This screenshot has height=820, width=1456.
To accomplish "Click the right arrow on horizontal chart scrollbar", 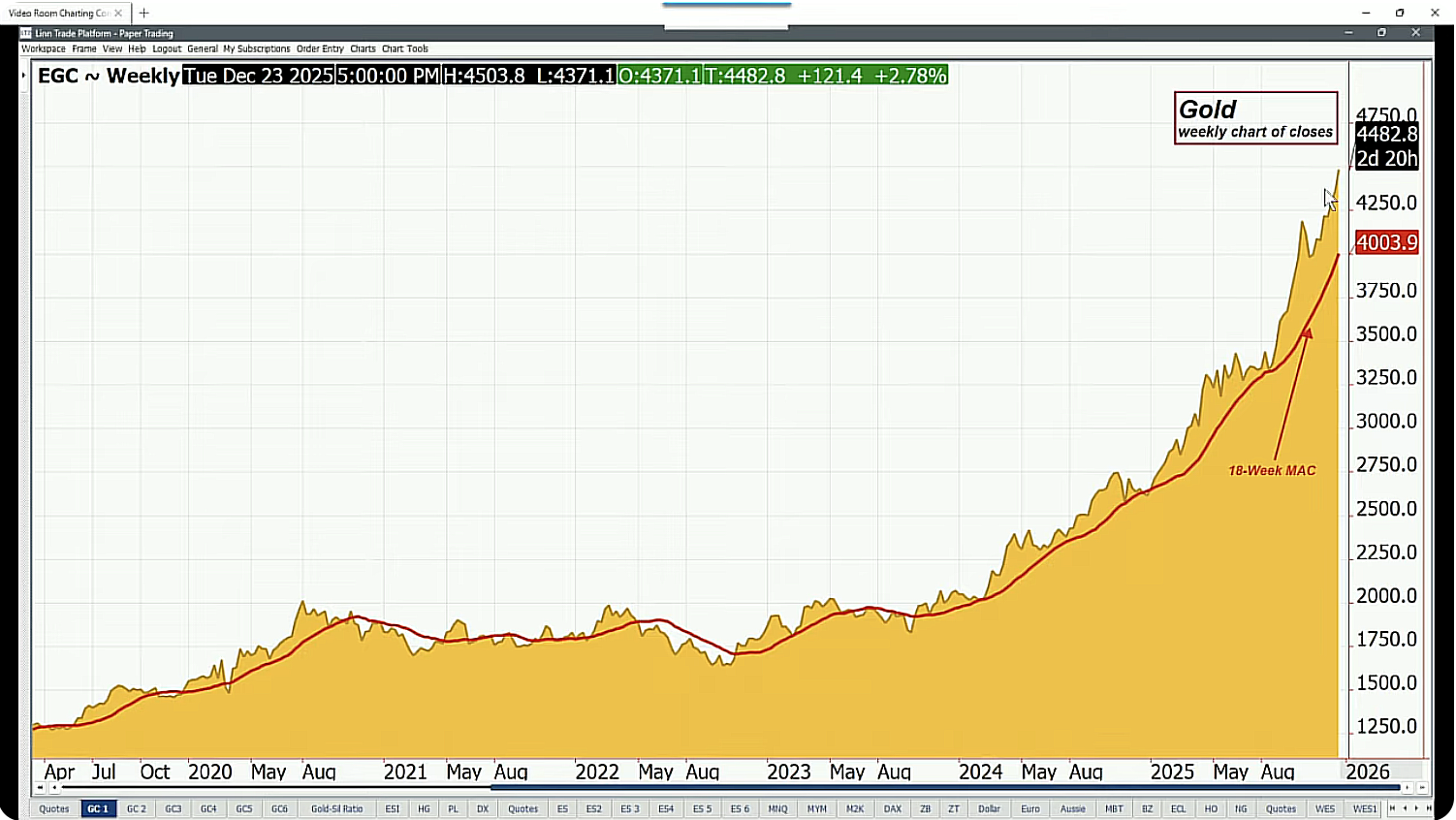I will coord(1408,788).
